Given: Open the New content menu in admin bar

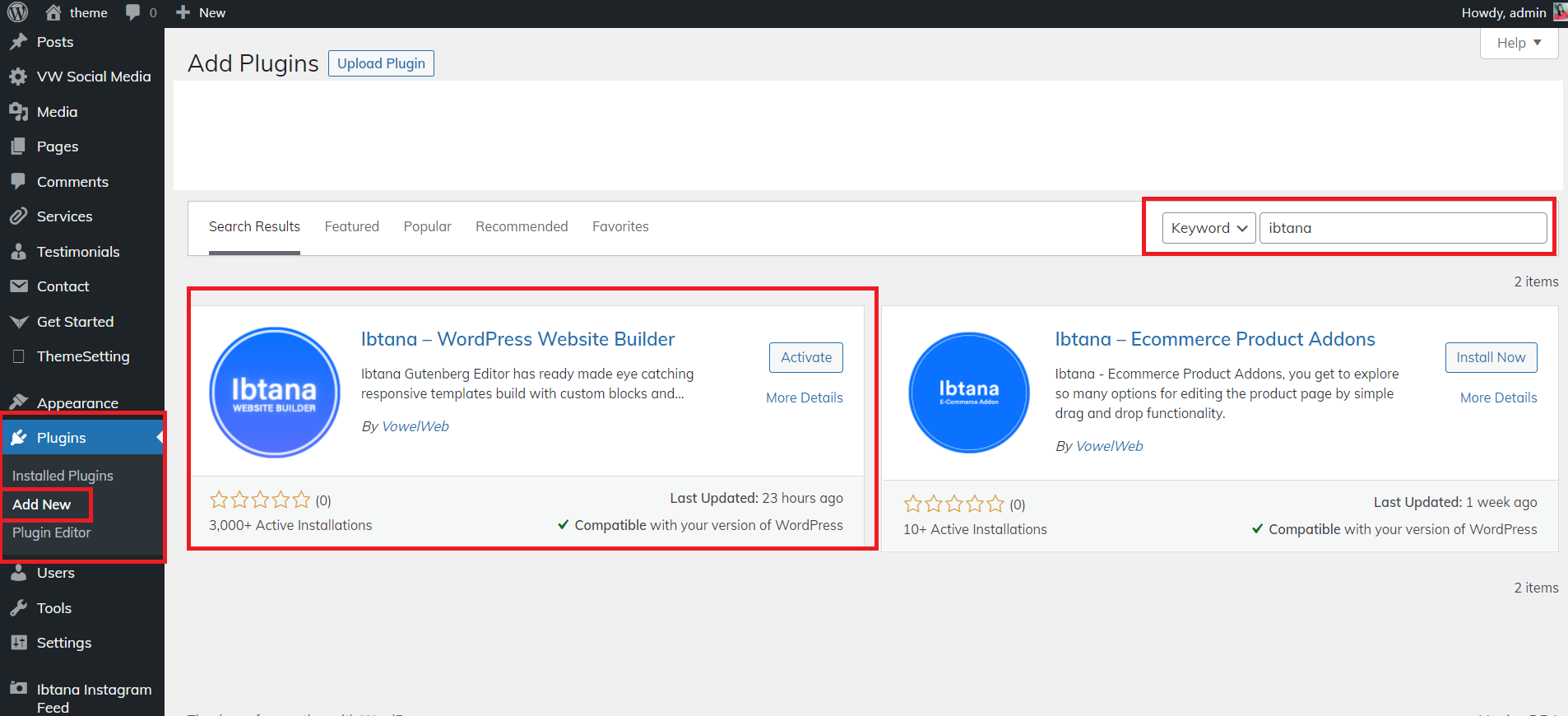Looking at the screenshot, I should tap(202, 12).
